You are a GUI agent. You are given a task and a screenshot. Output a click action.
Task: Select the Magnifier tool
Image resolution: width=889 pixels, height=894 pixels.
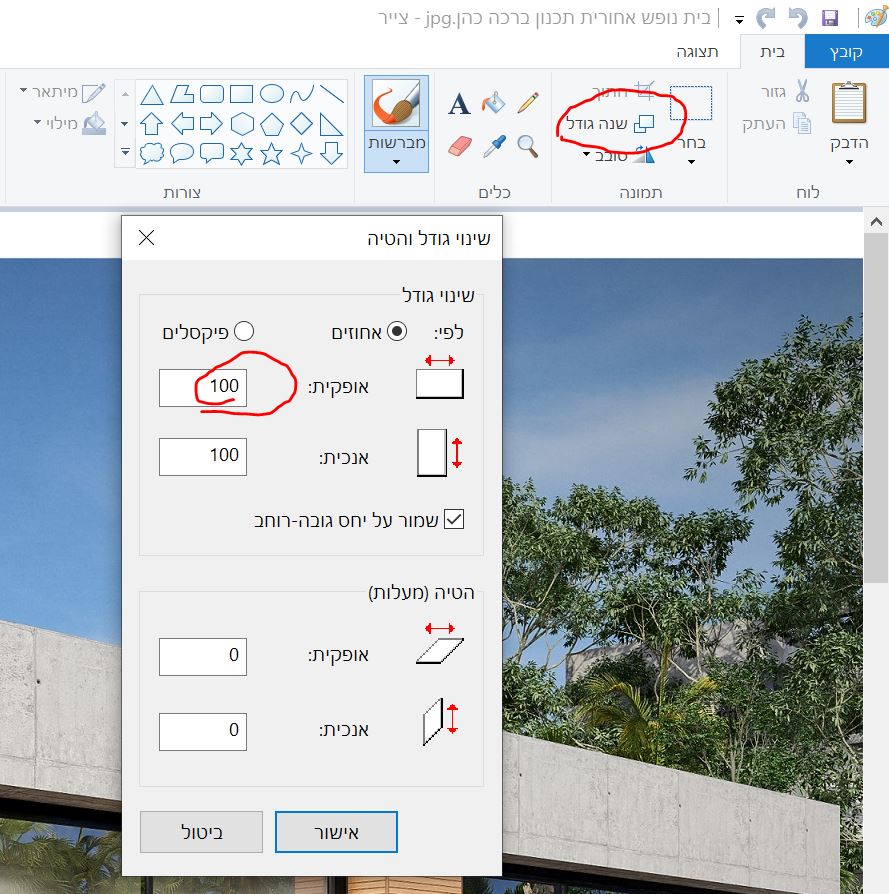pos(528,147)
